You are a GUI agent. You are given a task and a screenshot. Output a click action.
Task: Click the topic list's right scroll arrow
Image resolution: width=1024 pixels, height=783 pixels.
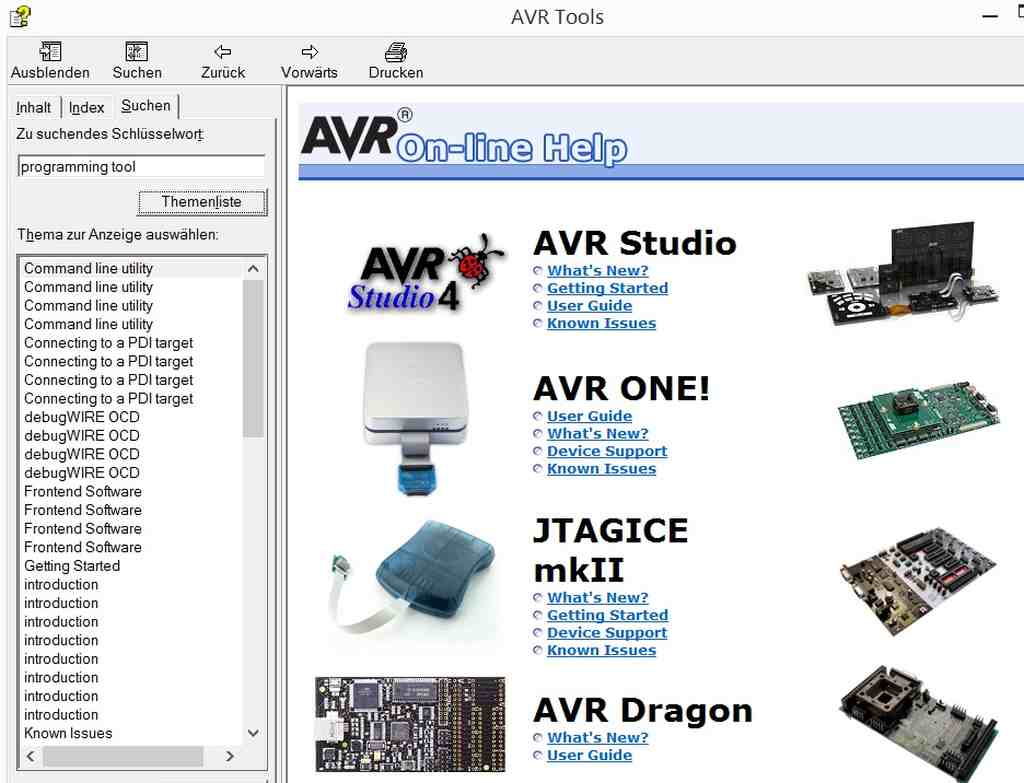[230, 756]
